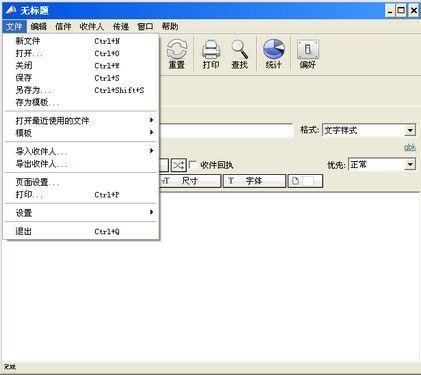Click the 尺寸 size button
The width and height of the screenshot is (421, 375).
[x=190, y=181]
